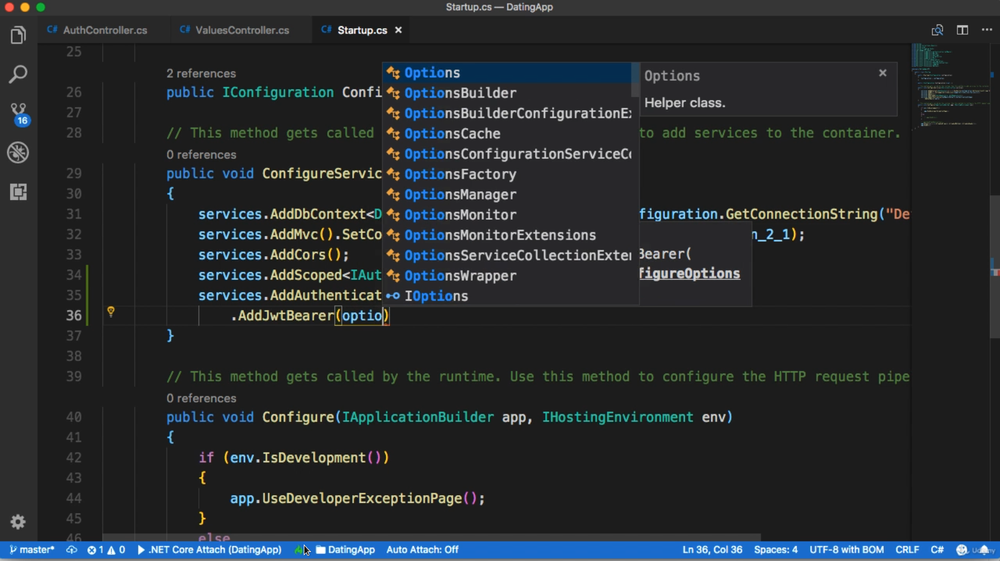1000x561 pixels.
Task: Change encoding UTF-8 with BOM
Action: click(846, 550)
